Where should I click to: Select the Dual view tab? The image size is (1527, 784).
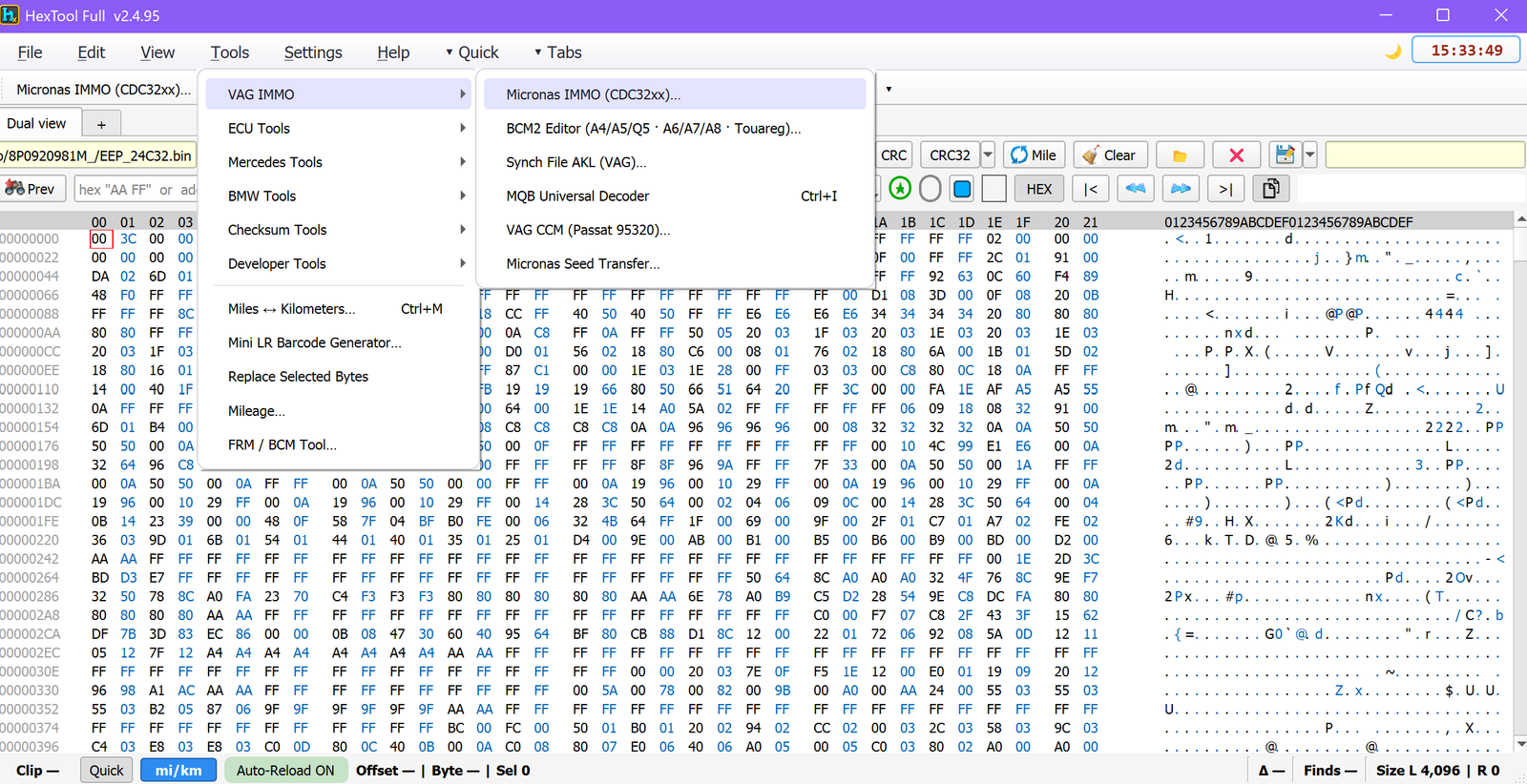click(37, 124)
